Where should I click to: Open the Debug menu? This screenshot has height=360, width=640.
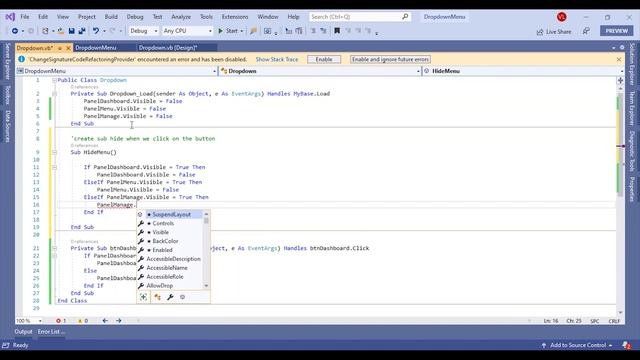pos(135,17)
